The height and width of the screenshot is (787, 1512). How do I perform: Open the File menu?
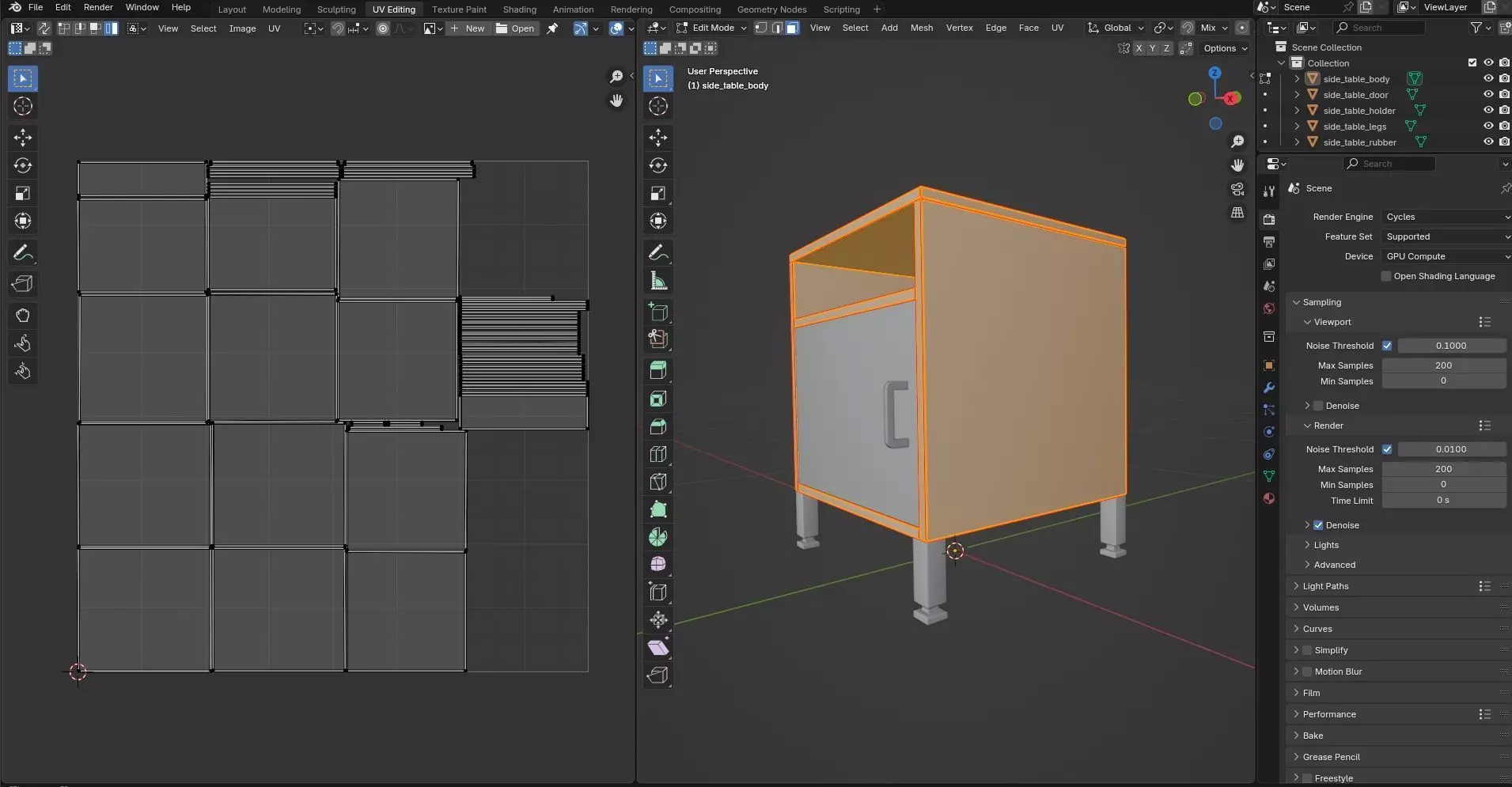point(36,7)
